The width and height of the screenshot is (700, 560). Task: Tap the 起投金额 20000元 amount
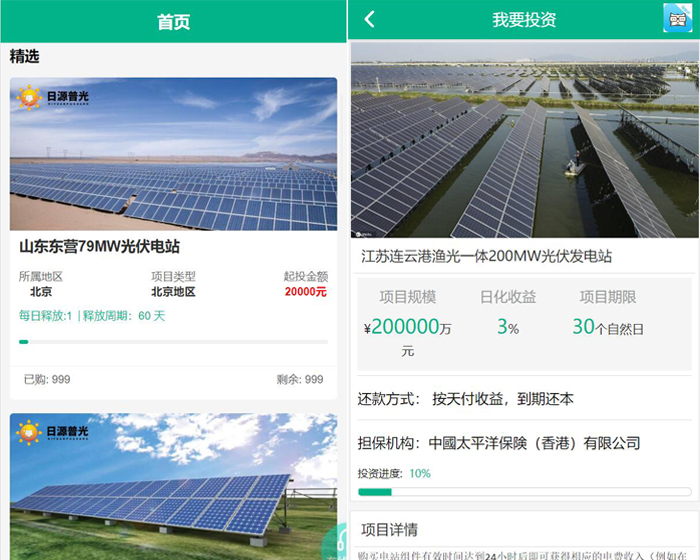pyautogui.click(x=305, y=292)
